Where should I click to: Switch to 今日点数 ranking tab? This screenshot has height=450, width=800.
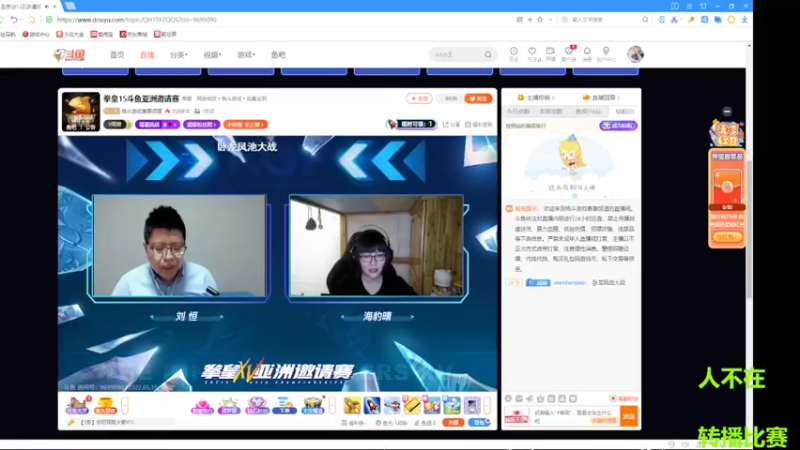(x=518, y=111)
